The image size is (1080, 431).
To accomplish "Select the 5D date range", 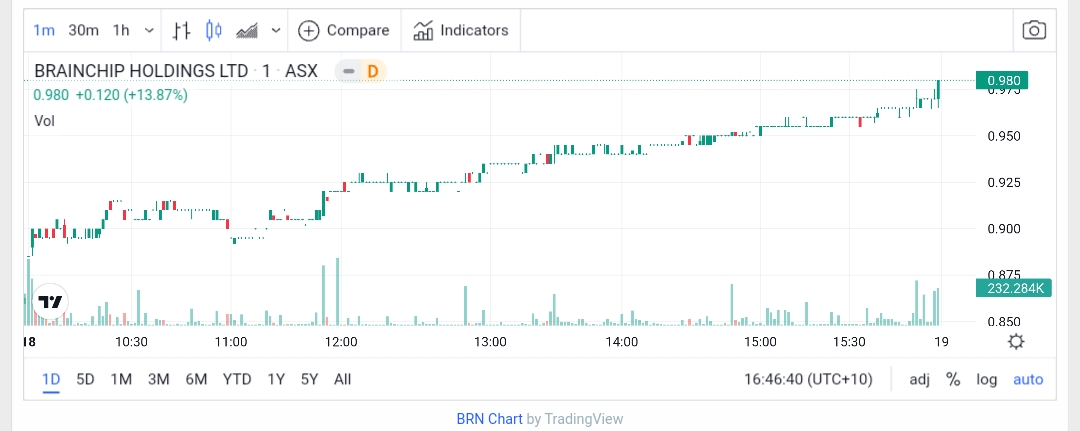I will pyautogui.click(x=85, y=379).
